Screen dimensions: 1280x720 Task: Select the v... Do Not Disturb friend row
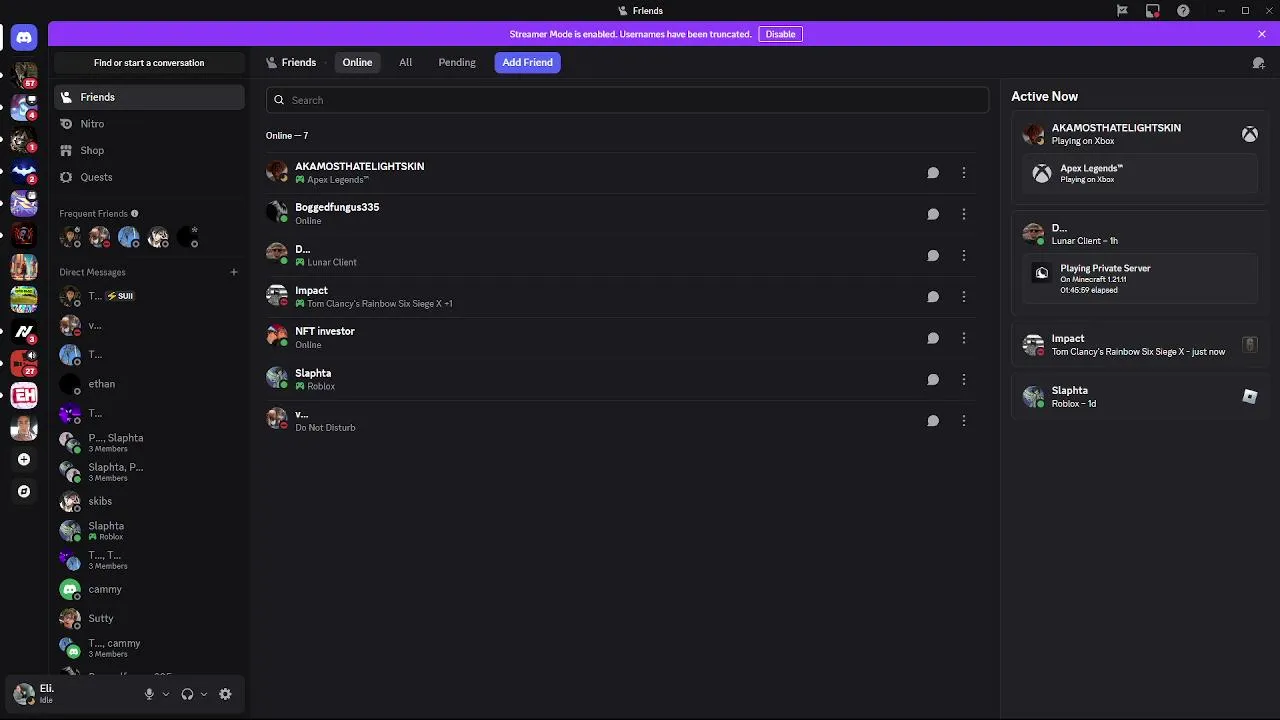(x=622, y=420)
